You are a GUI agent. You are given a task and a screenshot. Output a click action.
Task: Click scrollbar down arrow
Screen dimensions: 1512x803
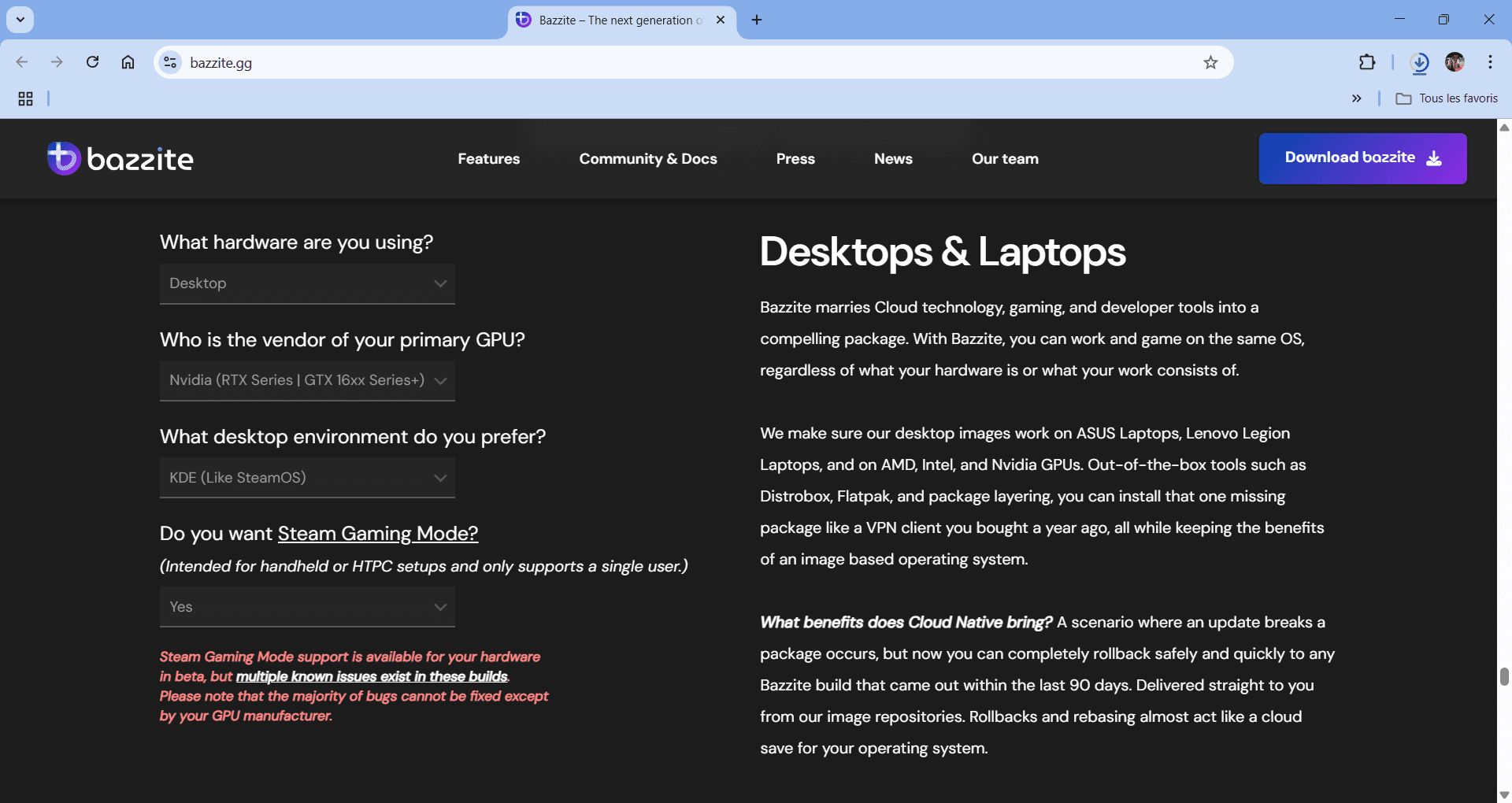1504,795
